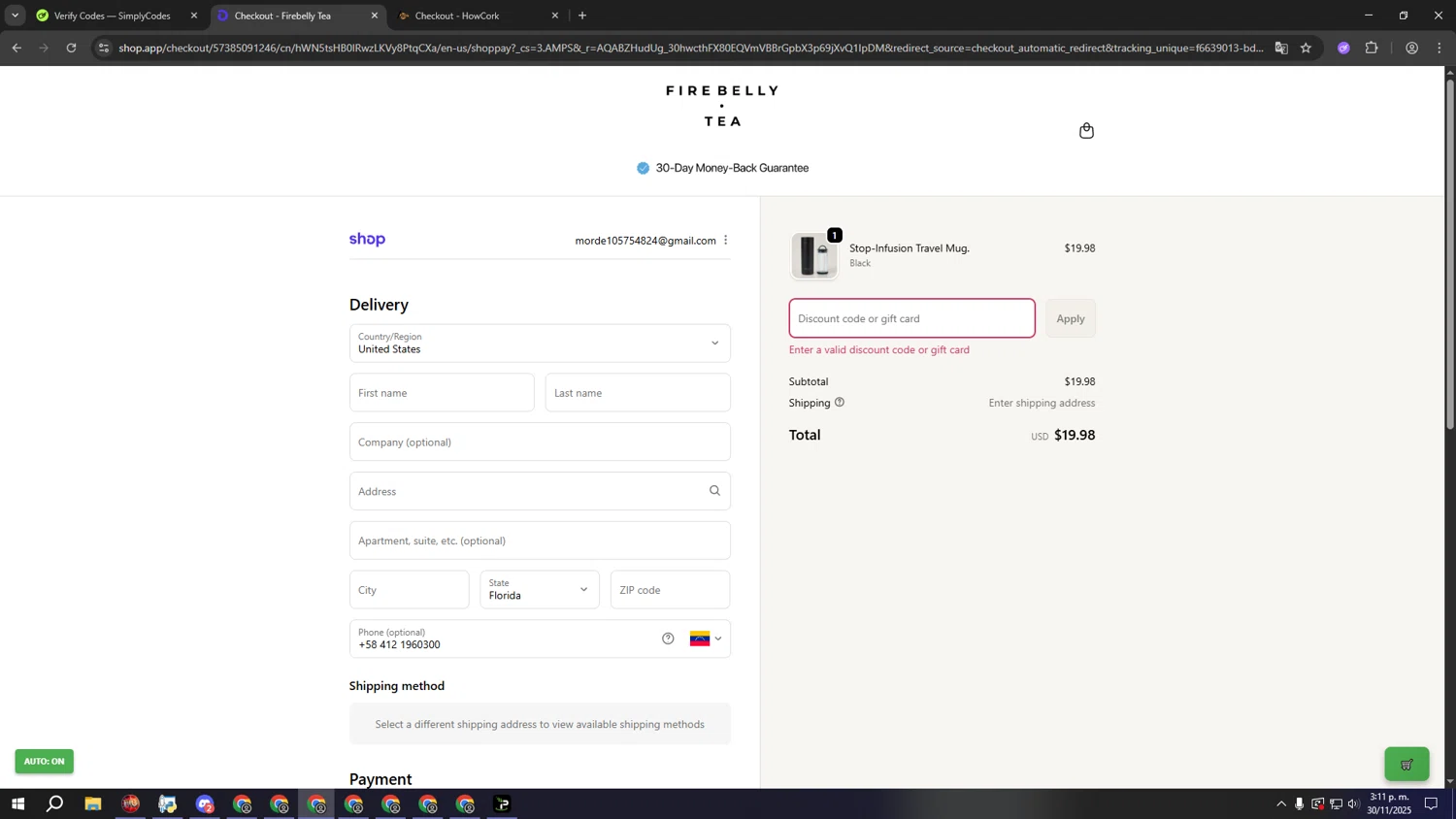Click the microphone tray icon
The height and width of the screenshot is (819, 1456).
(x=1299, y=803)
